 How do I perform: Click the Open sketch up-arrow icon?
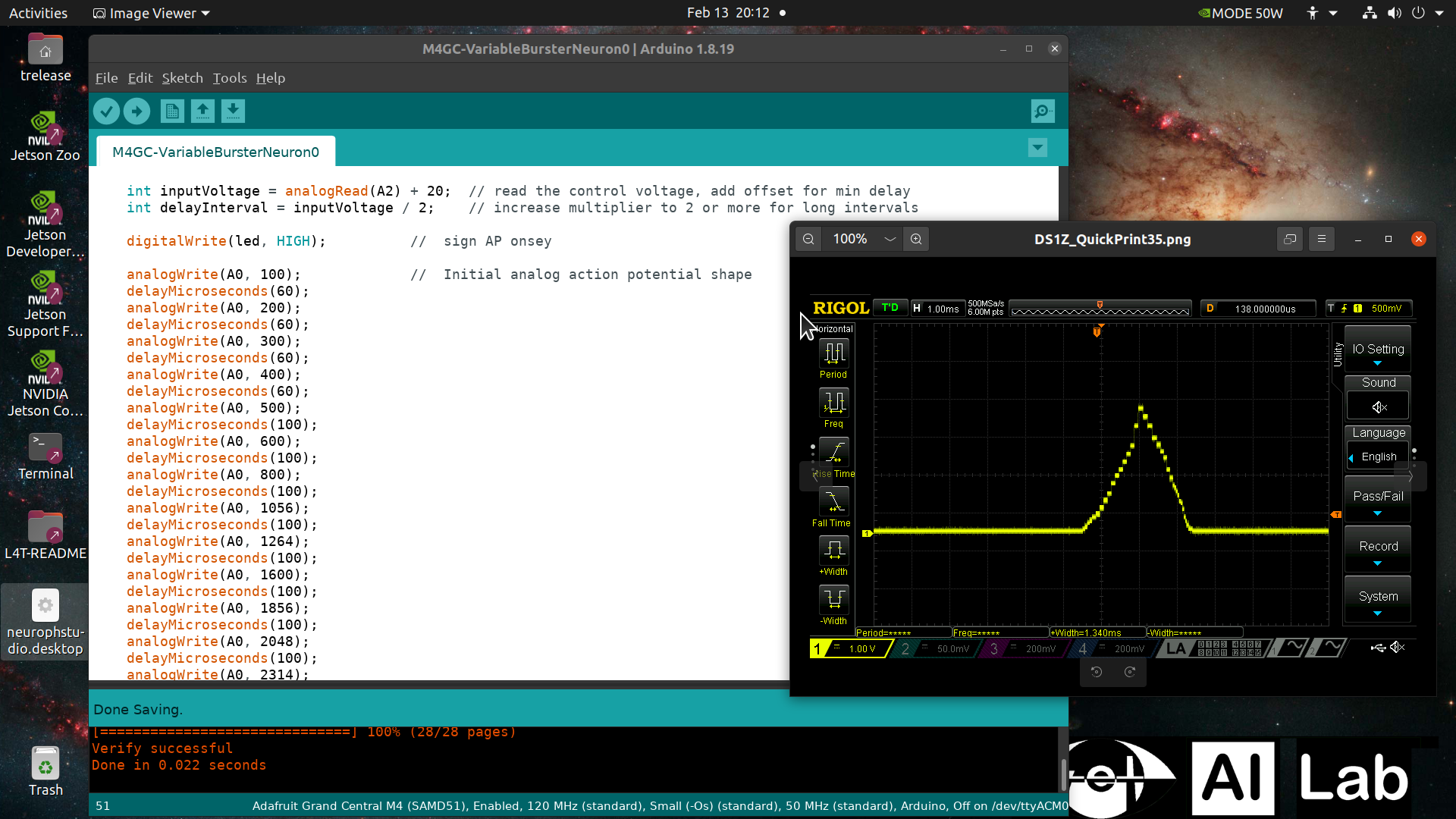(202, 111)
